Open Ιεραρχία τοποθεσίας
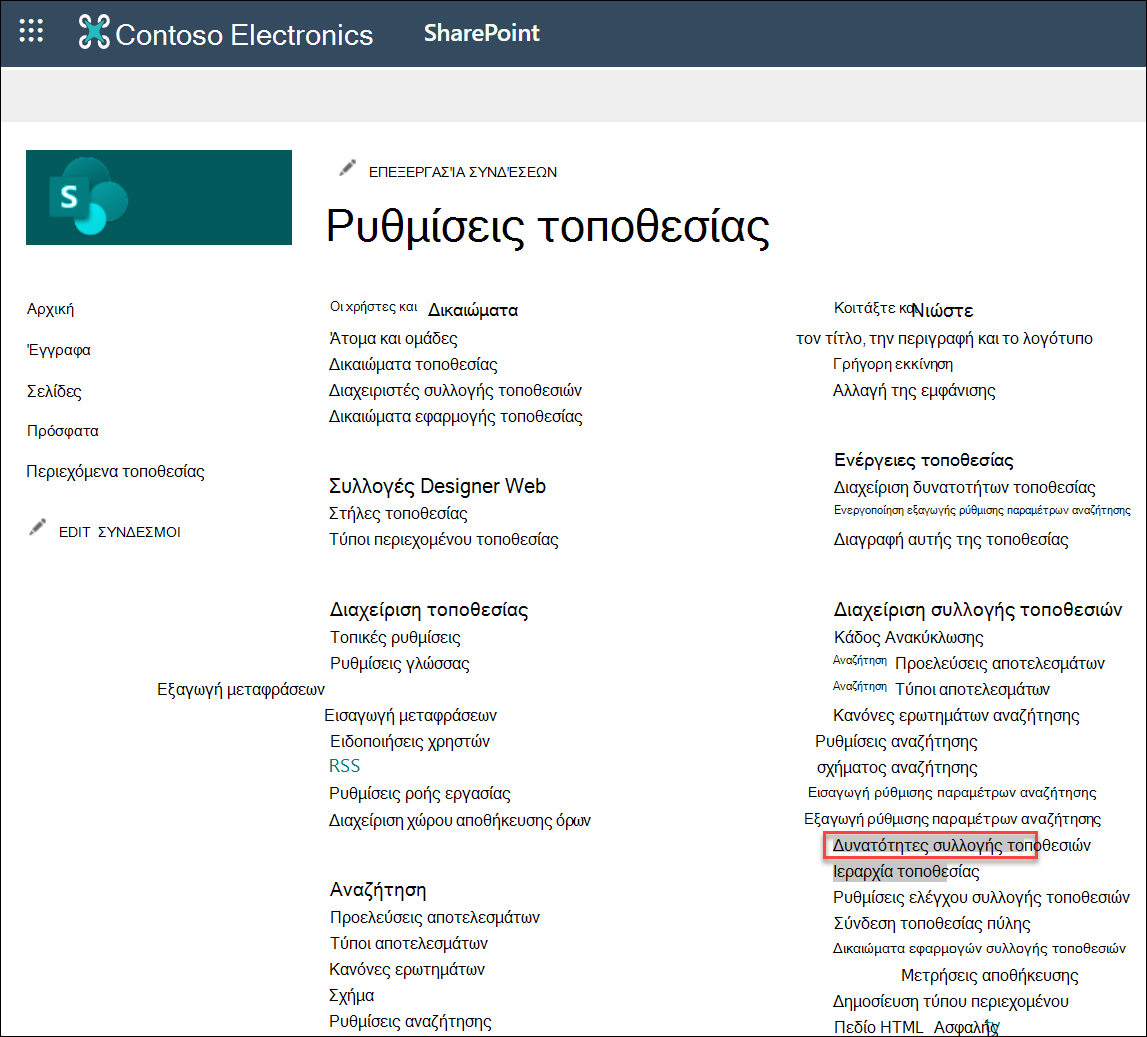This screenshot has height=1037, width=1147. pos(906,872)
